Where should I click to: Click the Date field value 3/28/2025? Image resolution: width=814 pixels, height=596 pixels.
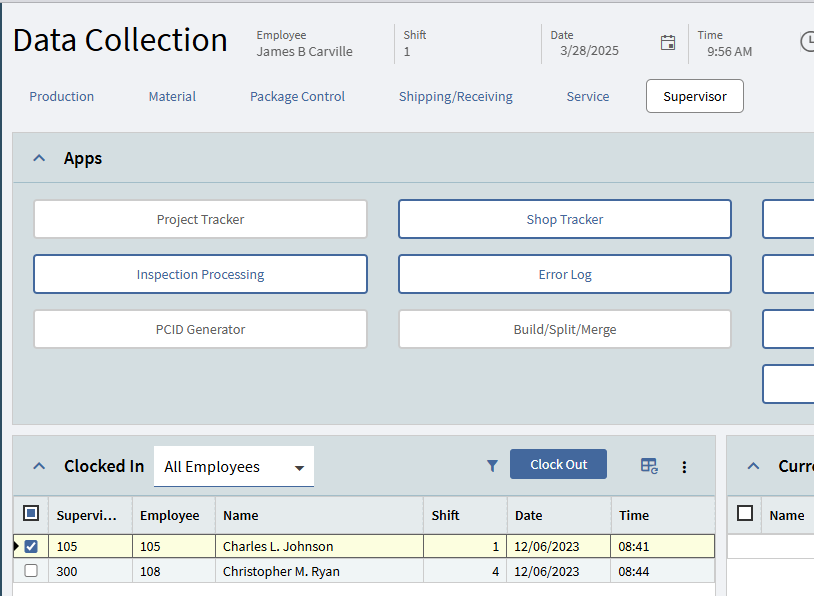pos(589,50)
